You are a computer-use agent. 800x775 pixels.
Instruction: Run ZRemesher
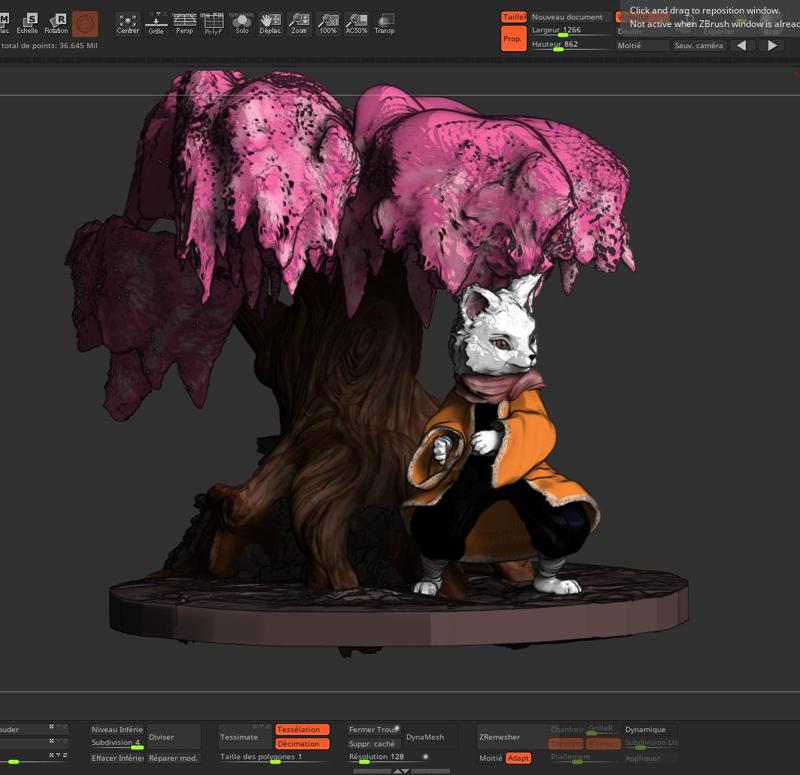(500, 737)
